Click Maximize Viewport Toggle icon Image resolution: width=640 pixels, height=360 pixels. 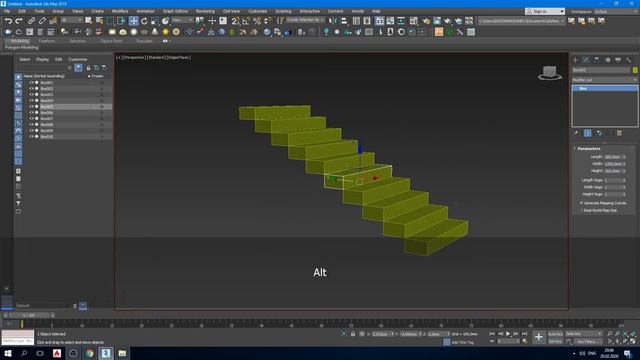click(633, 341)
